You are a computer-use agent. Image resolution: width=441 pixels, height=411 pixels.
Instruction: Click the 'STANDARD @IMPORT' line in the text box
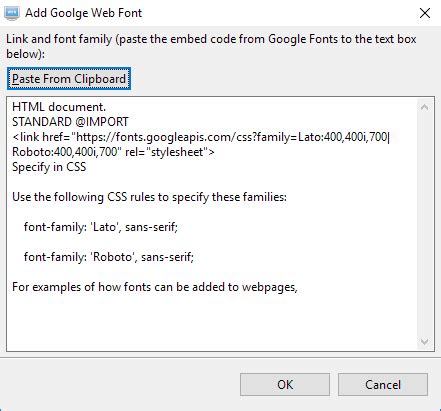[x=70, y=122]
